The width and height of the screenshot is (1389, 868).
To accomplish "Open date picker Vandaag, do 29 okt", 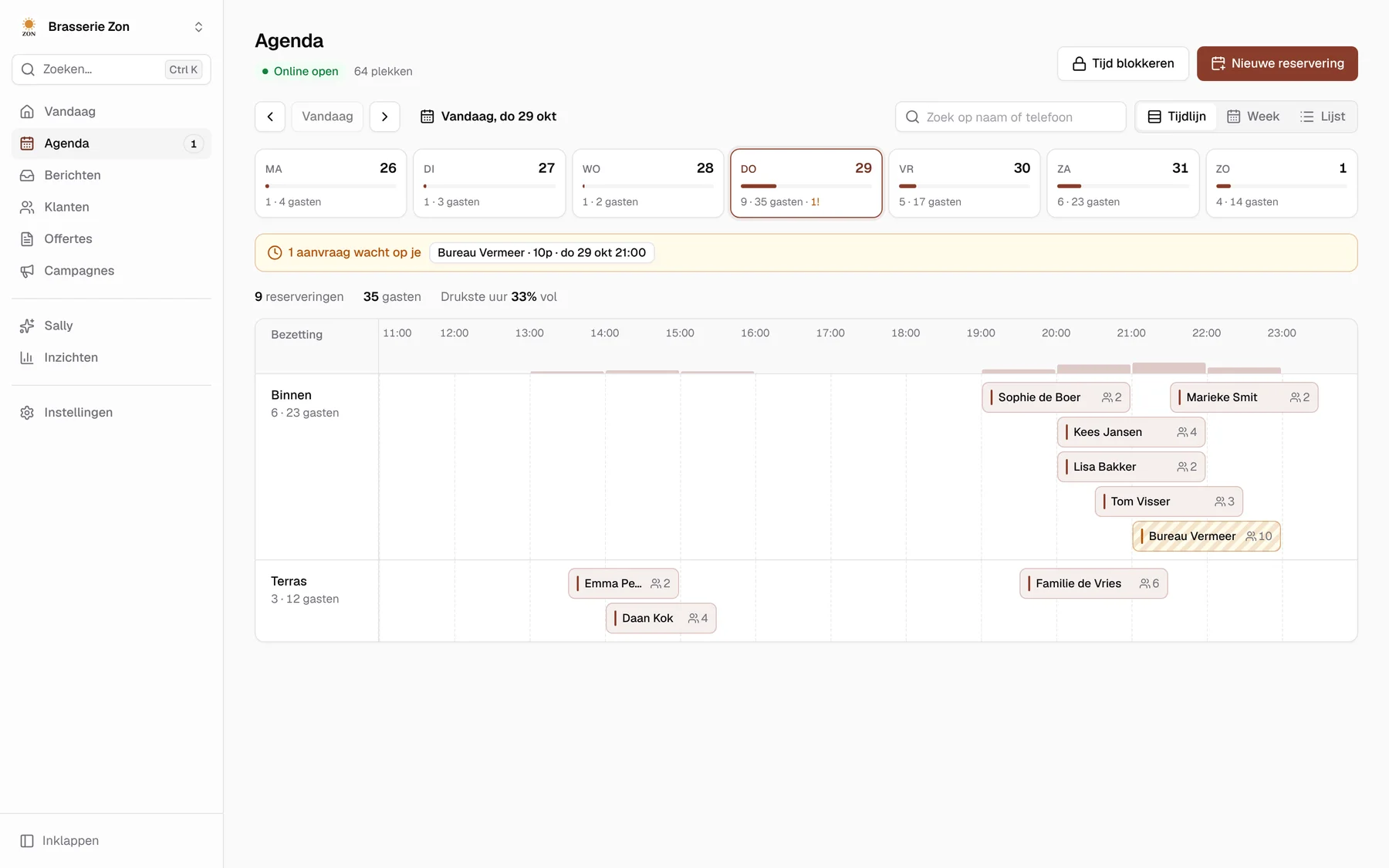I will click(x=488, y=117).
